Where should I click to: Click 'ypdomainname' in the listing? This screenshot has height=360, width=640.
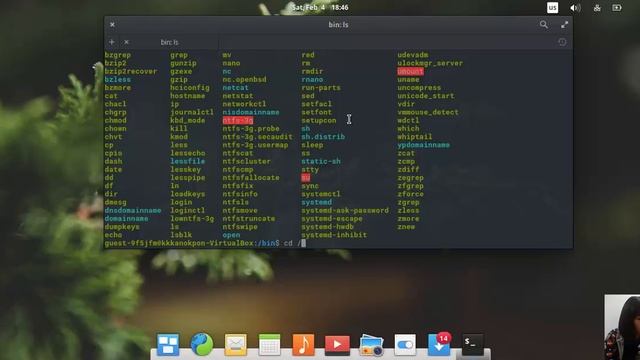pos(424,145)
